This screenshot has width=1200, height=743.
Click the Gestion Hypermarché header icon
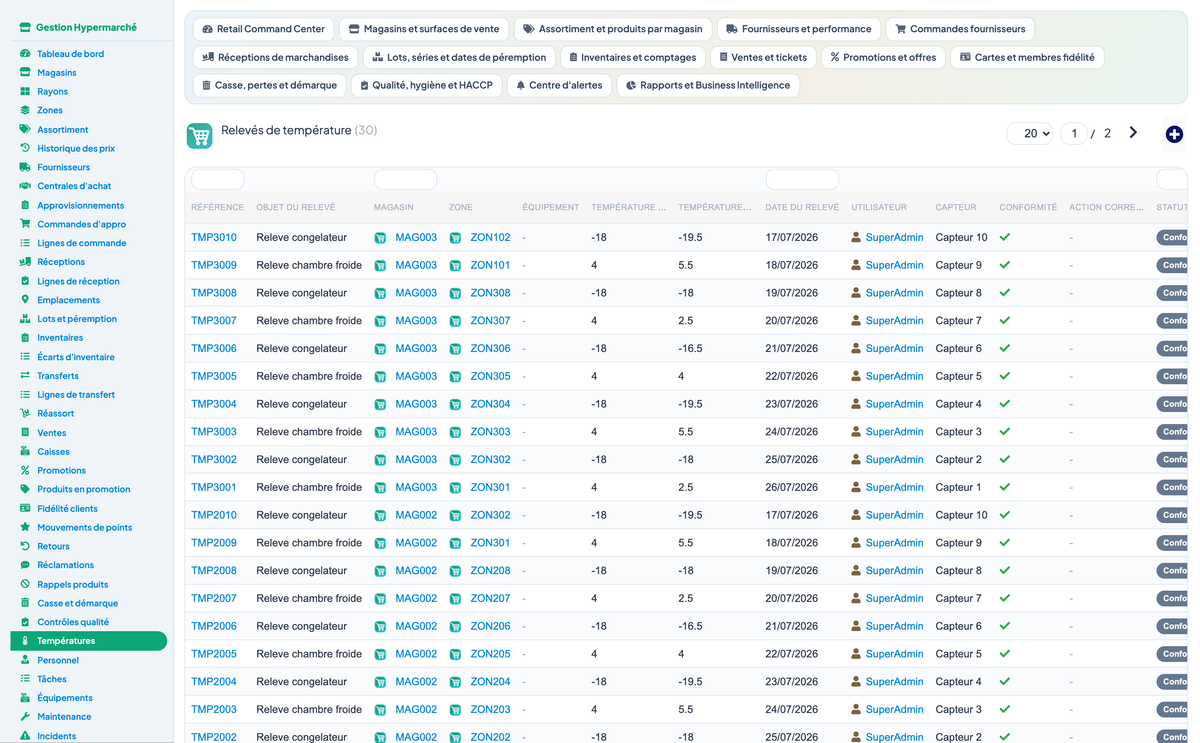click(x=26, y=28)
